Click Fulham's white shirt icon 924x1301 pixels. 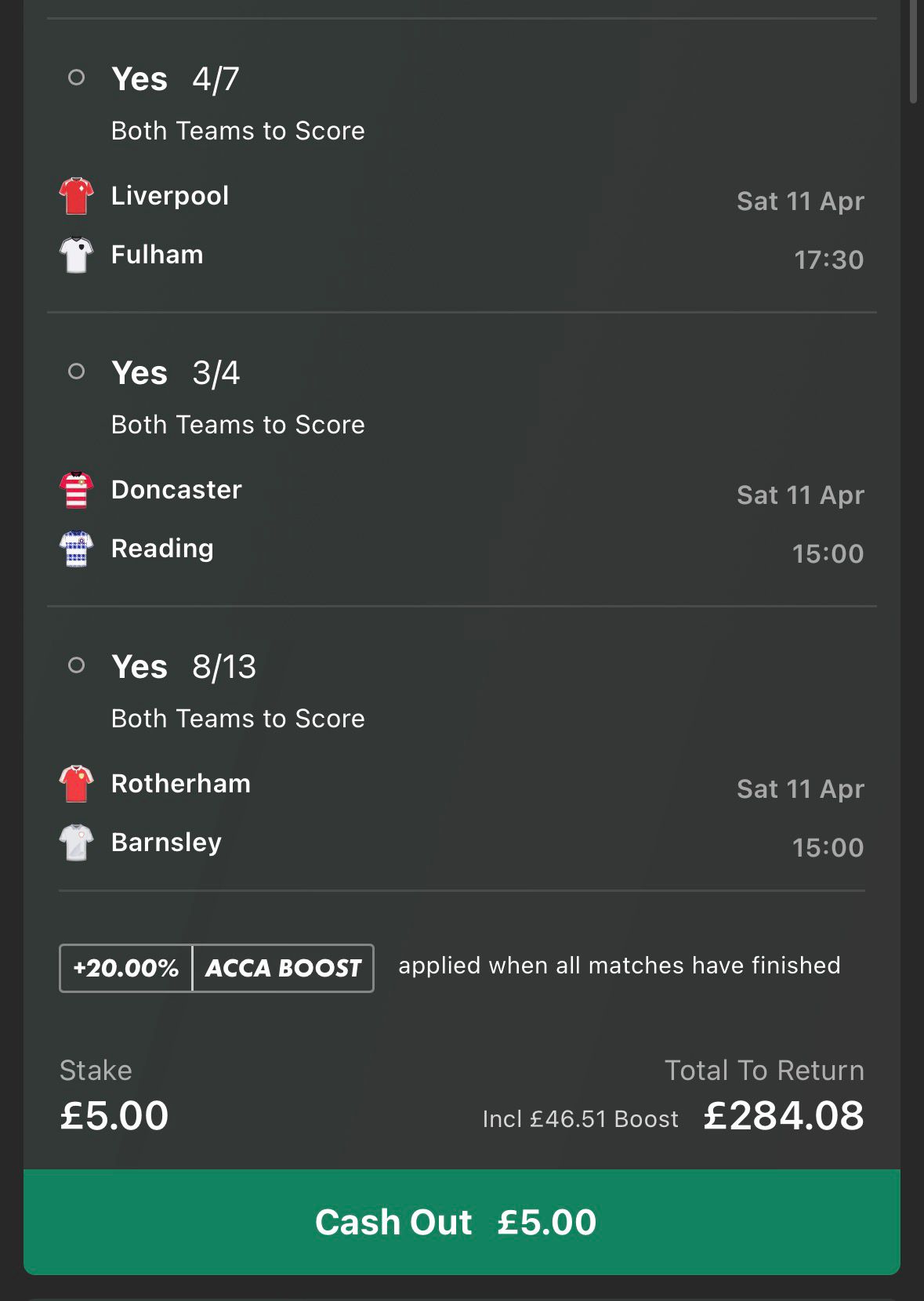pyautogui.click(x=76, y=255)
